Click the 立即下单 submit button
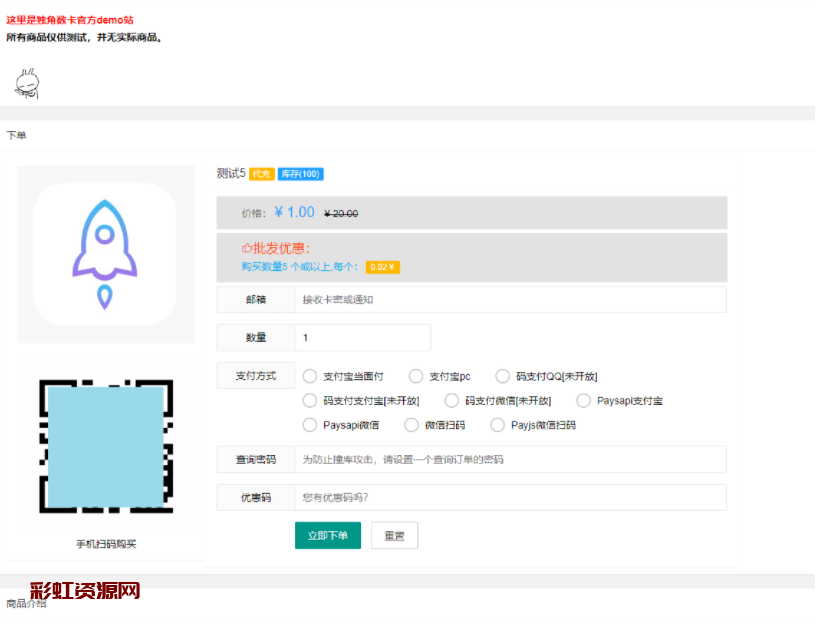The width and height of the screenshot is (830, 629). [x=327, y=536]
